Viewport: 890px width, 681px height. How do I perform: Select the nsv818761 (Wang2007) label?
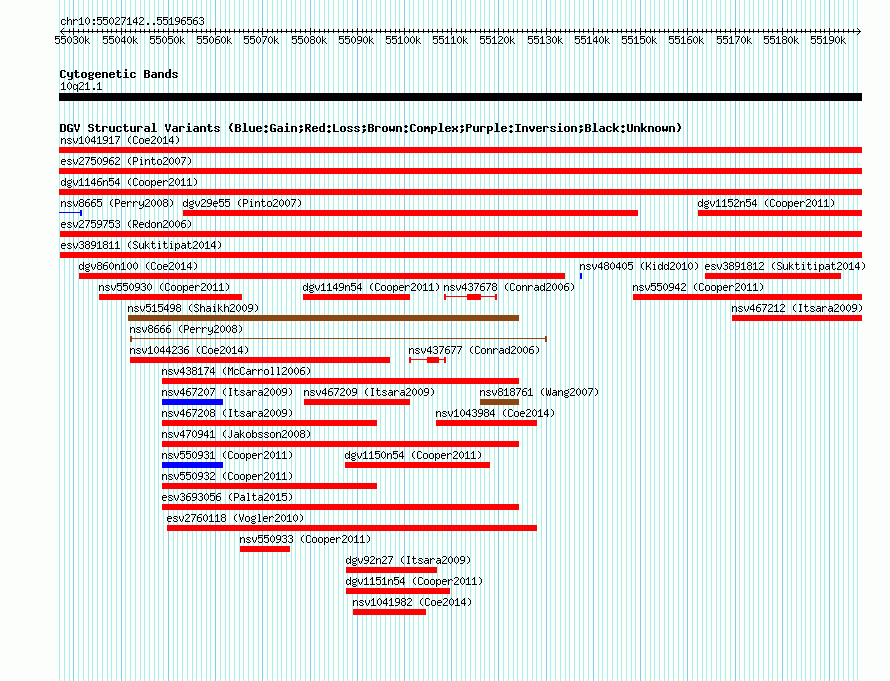539,392
